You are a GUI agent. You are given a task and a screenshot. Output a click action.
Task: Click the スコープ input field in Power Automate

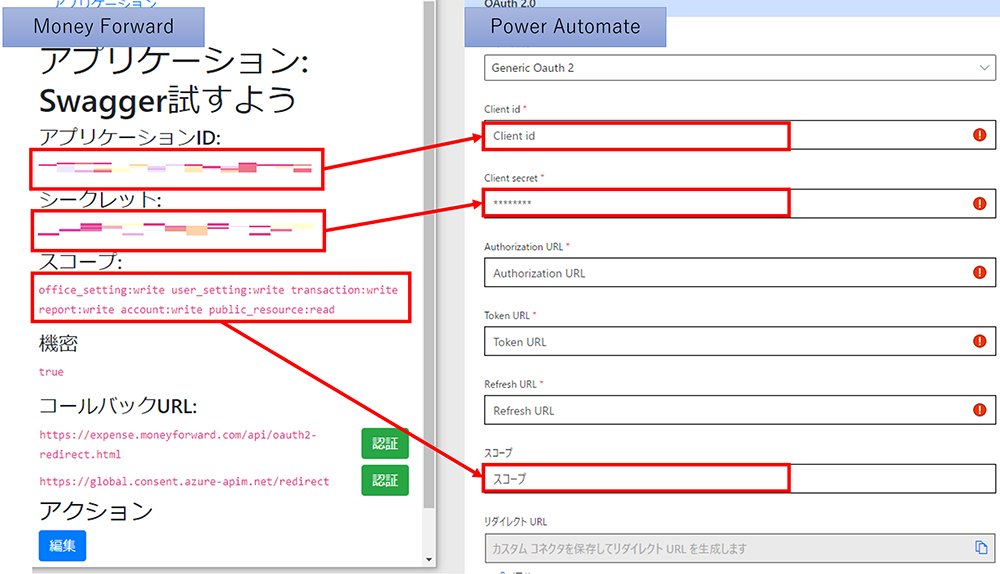point(740,478)
